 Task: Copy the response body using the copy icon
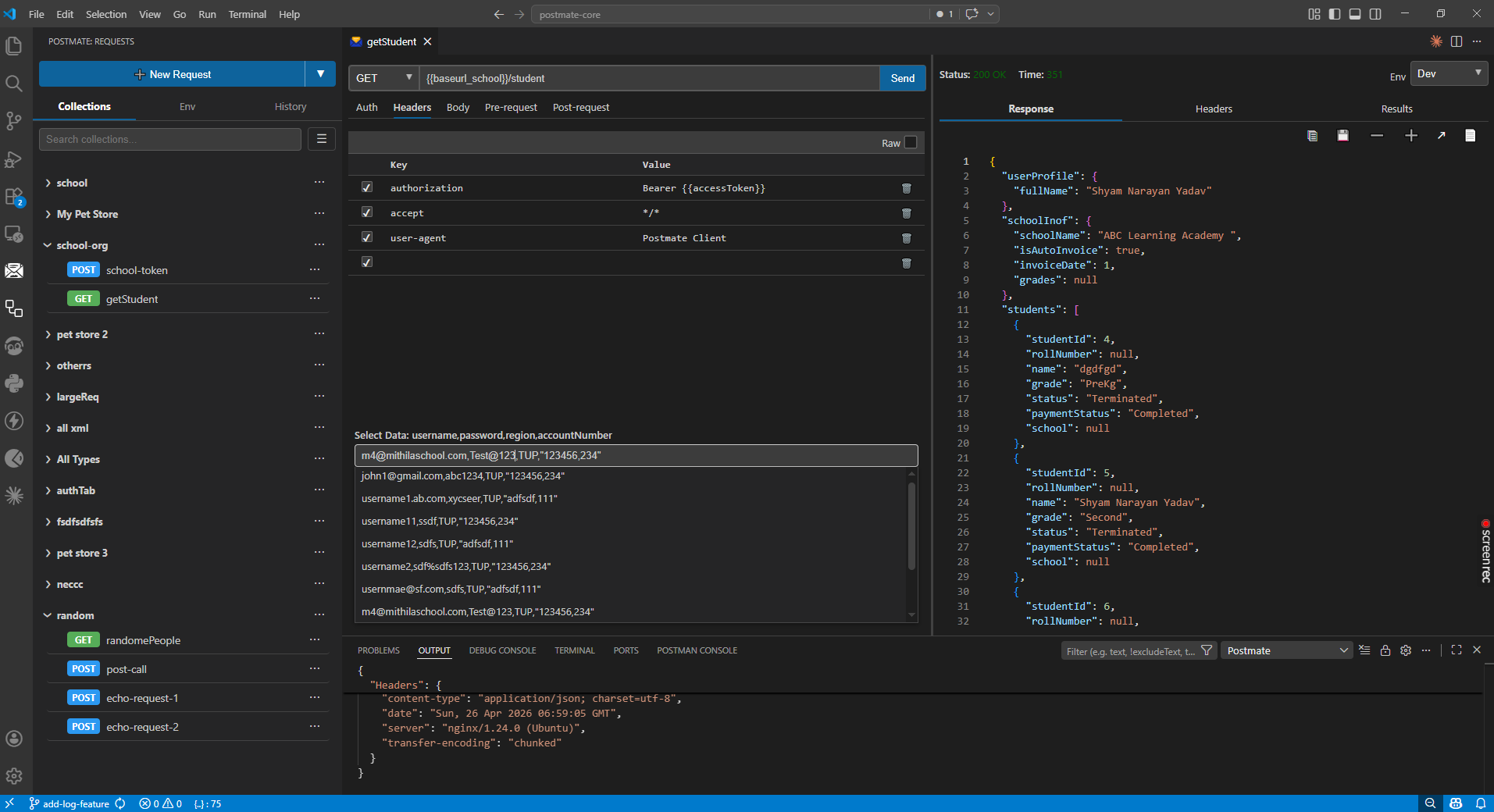coord(1312,135)
